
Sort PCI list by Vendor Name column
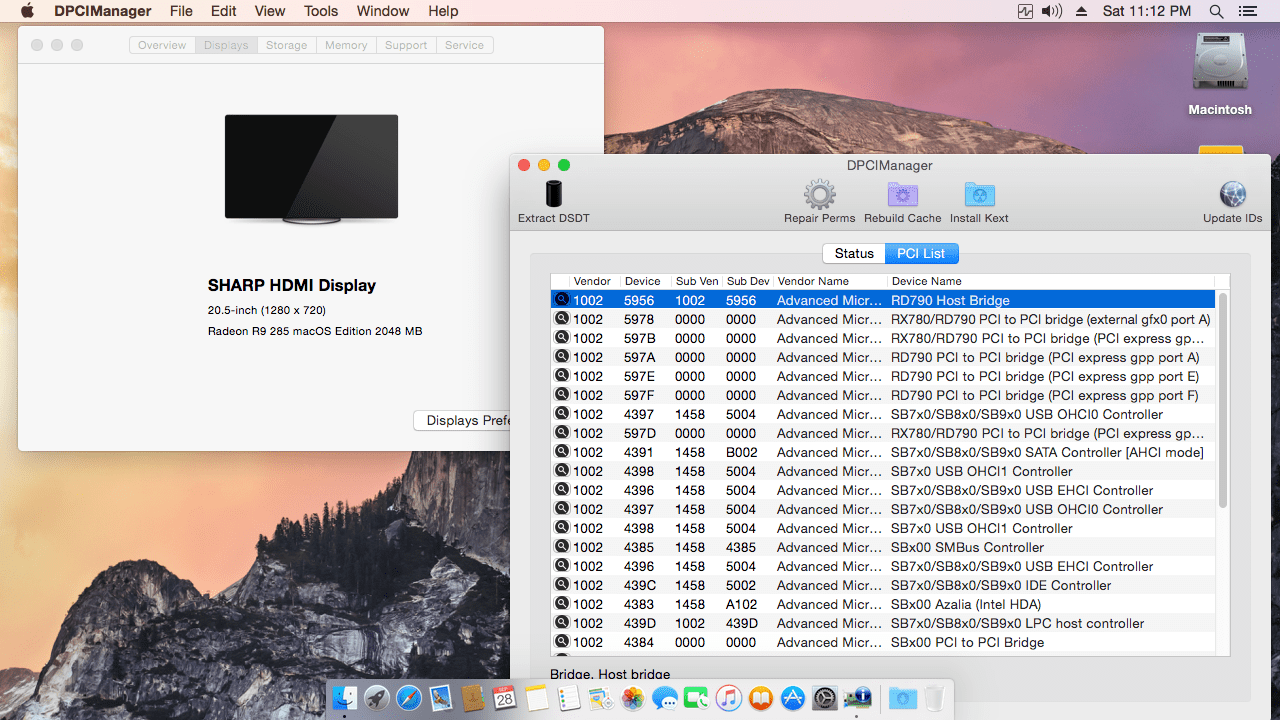[830, 281]
